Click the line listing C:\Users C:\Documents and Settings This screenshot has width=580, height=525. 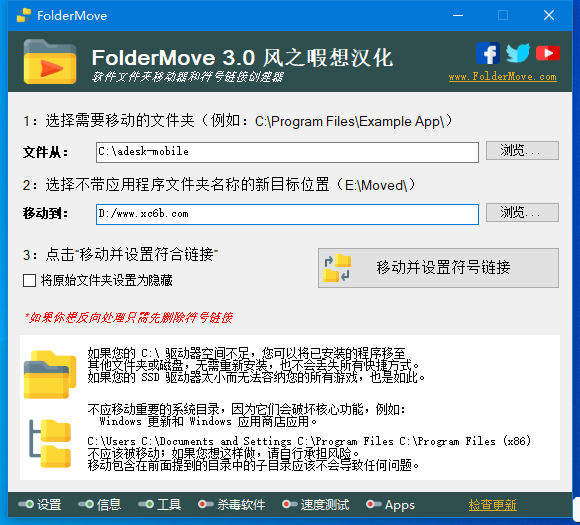click(309, 441)
